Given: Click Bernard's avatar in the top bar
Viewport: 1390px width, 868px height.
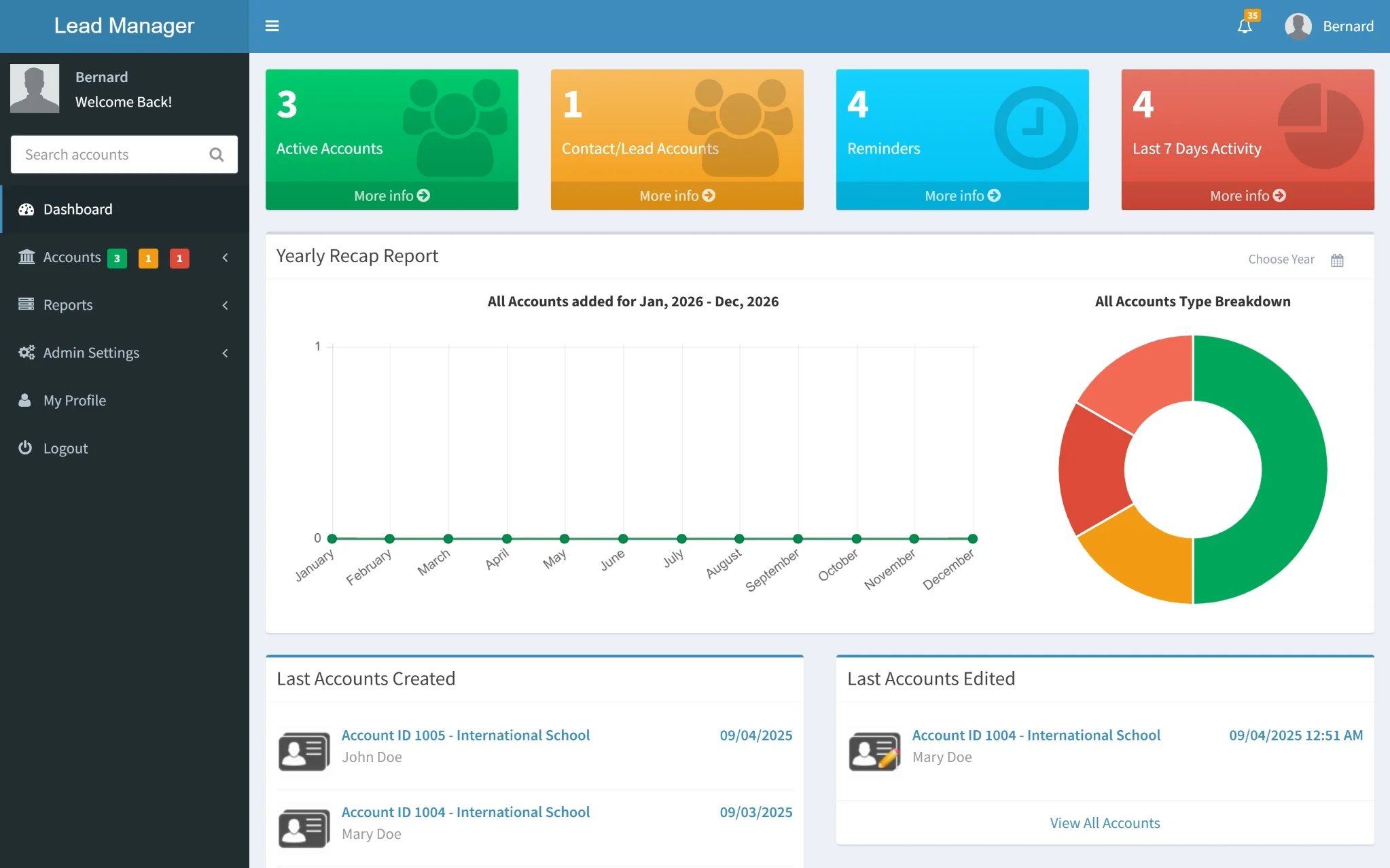Looking at the screenshot, I should click(1298, 26).
